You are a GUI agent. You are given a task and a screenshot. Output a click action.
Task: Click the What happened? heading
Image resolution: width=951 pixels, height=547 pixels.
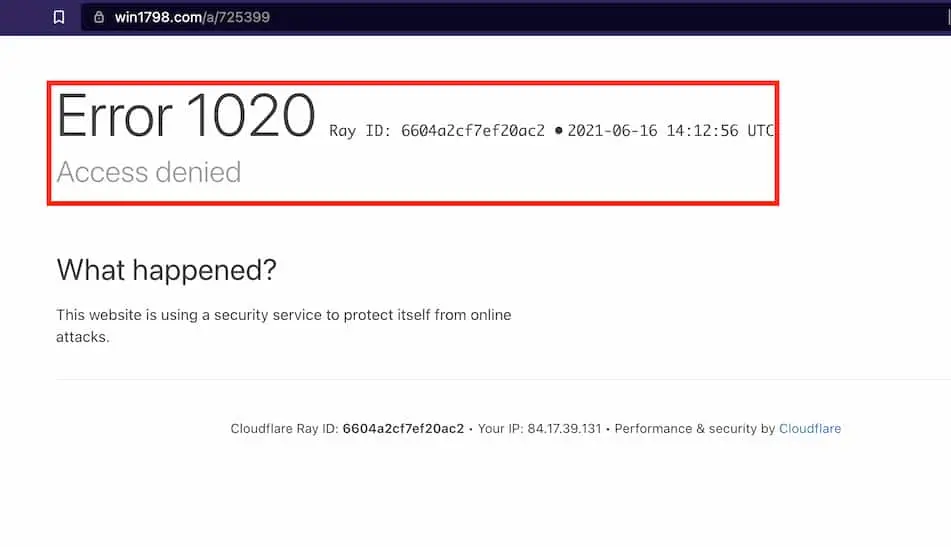166,269
